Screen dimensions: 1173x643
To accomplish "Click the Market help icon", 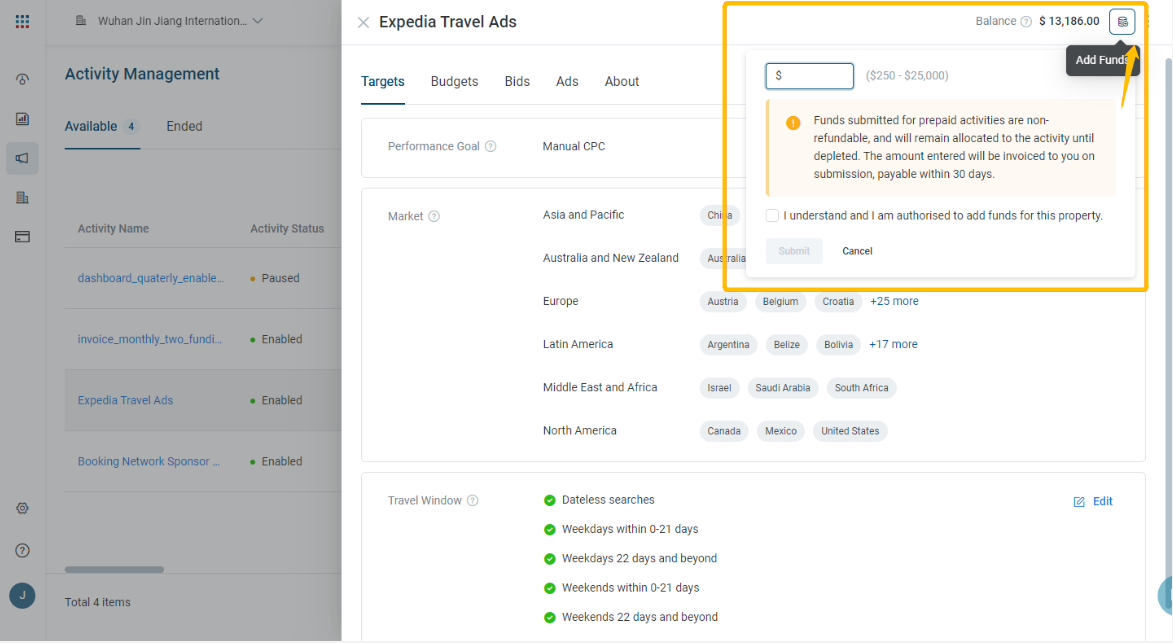I will (434, 216).
